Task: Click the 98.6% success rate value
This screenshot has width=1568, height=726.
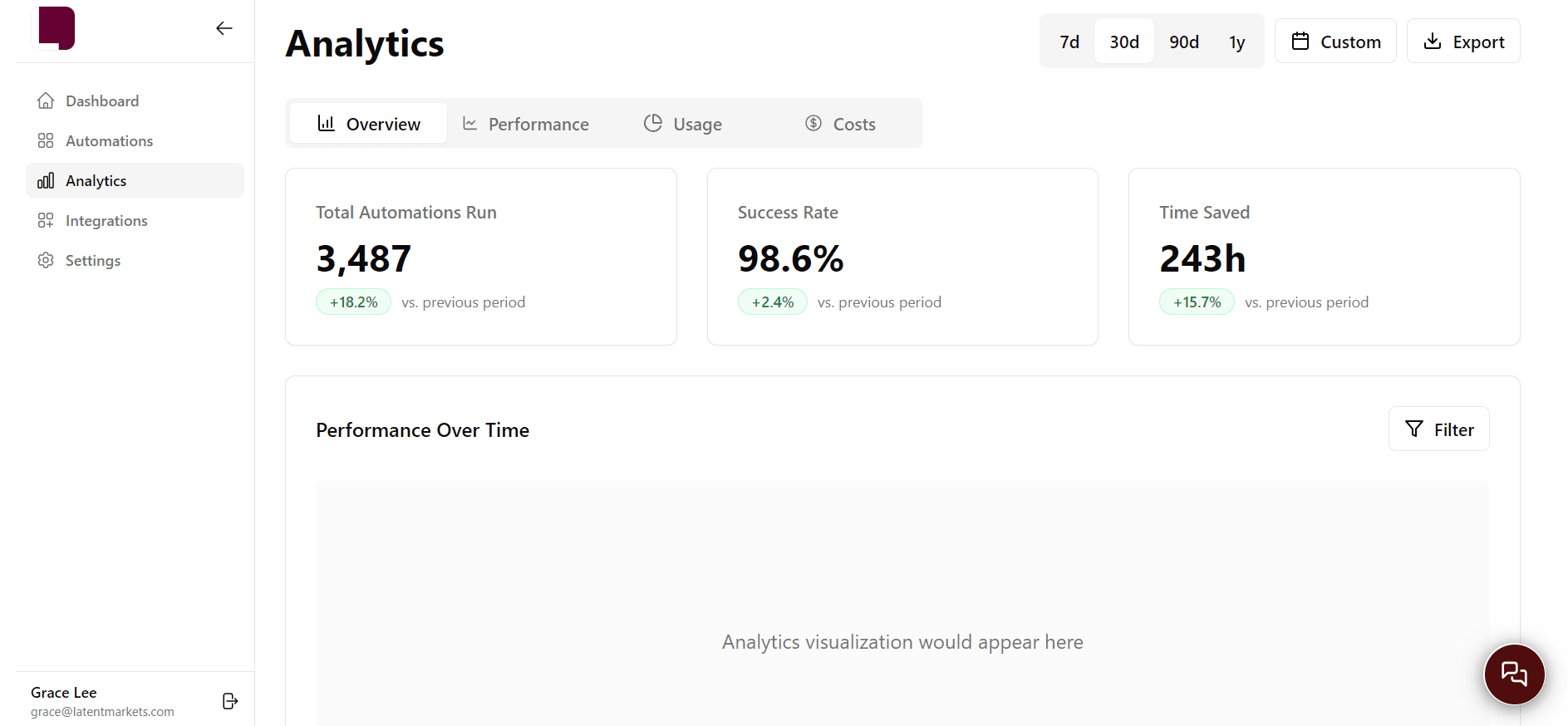Action: click(790, 258)
